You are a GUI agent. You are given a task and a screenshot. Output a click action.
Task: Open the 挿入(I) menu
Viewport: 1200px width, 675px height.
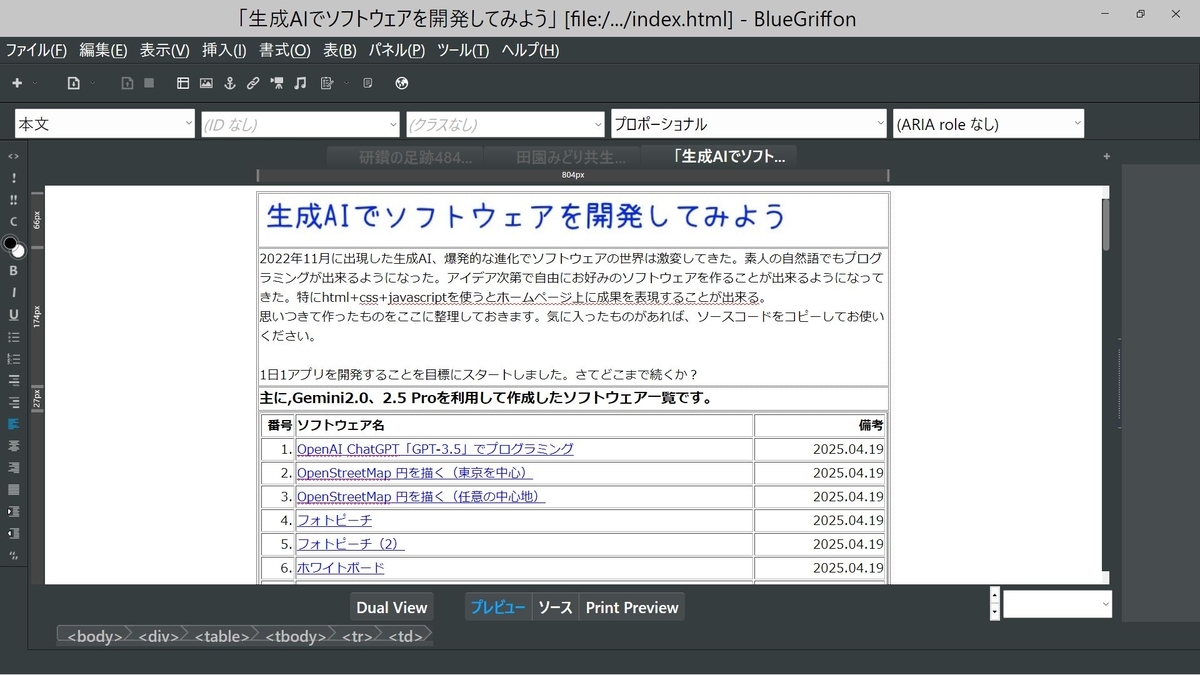pos(225,51)
